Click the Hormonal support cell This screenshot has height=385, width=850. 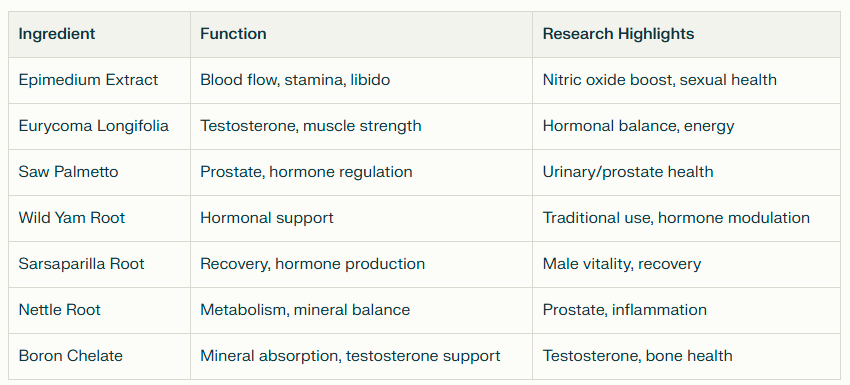[361, 218]
